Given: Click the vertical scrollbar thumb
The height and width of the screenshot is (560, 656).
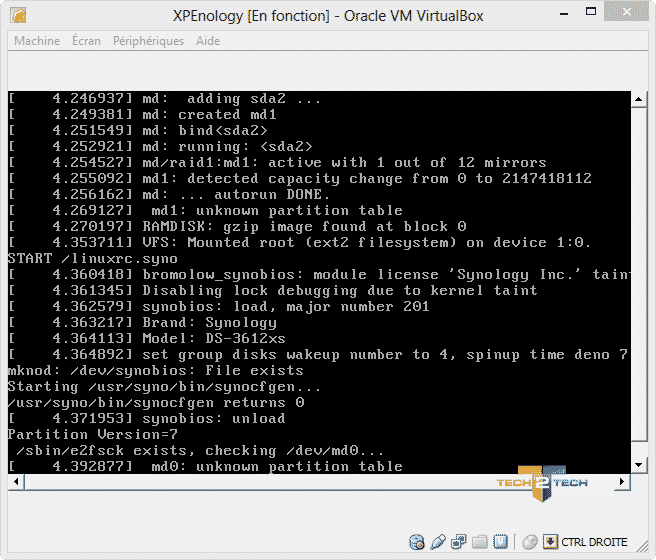Looking at the screenshot, I should [x=638, y=274].
